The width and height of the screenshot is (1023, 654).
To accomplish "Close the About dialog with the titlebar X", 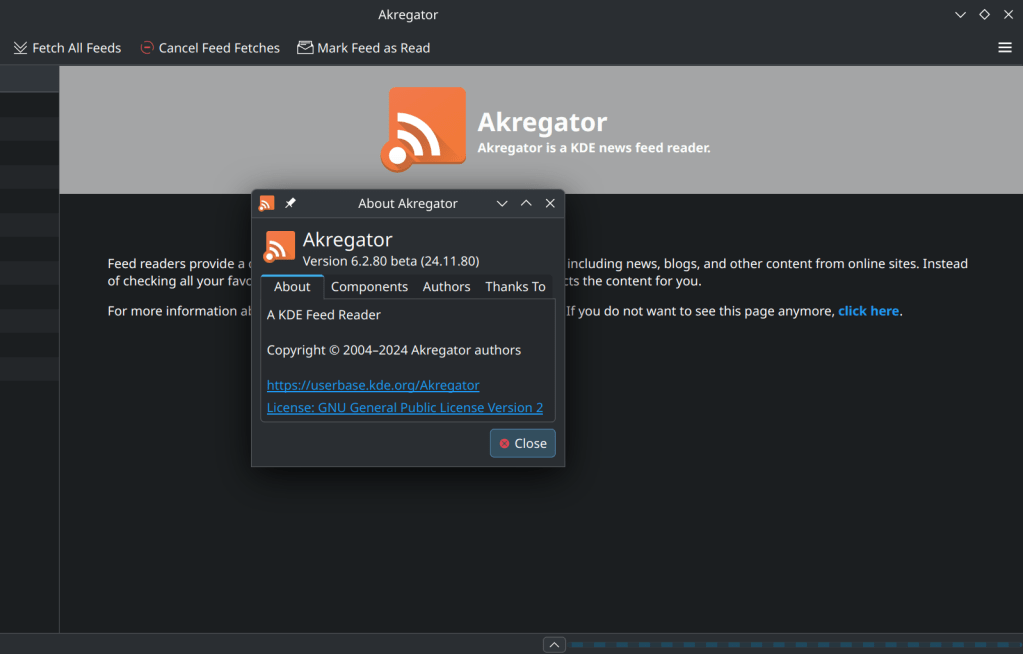I will [550, 203].
